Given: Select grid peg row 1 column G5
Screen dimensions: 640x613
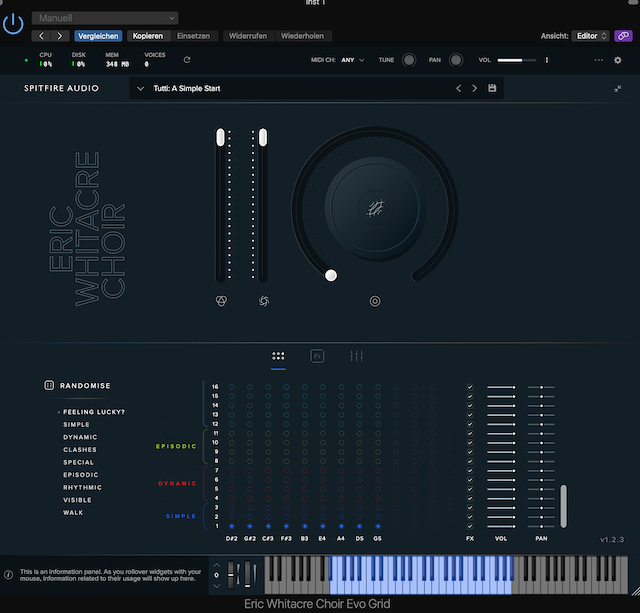Looking at the screenshot, I should click(378, 526).
